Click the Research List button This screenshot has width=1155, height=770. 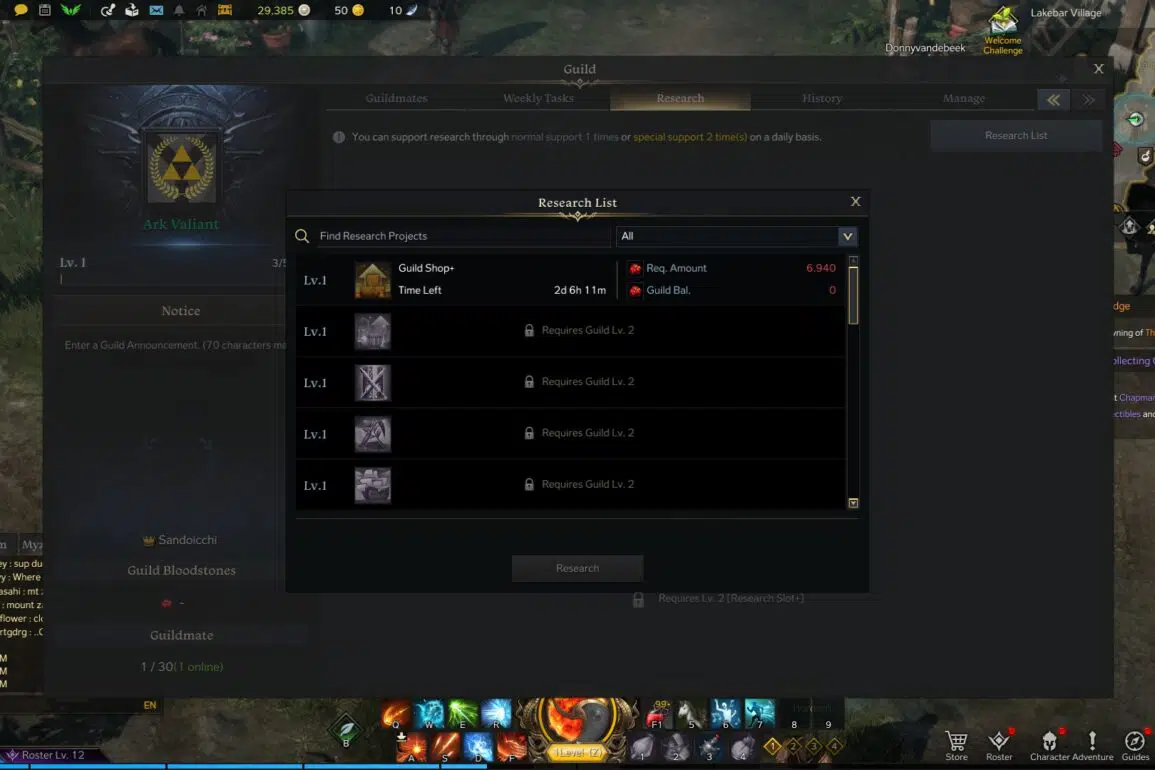point(1016,136)
